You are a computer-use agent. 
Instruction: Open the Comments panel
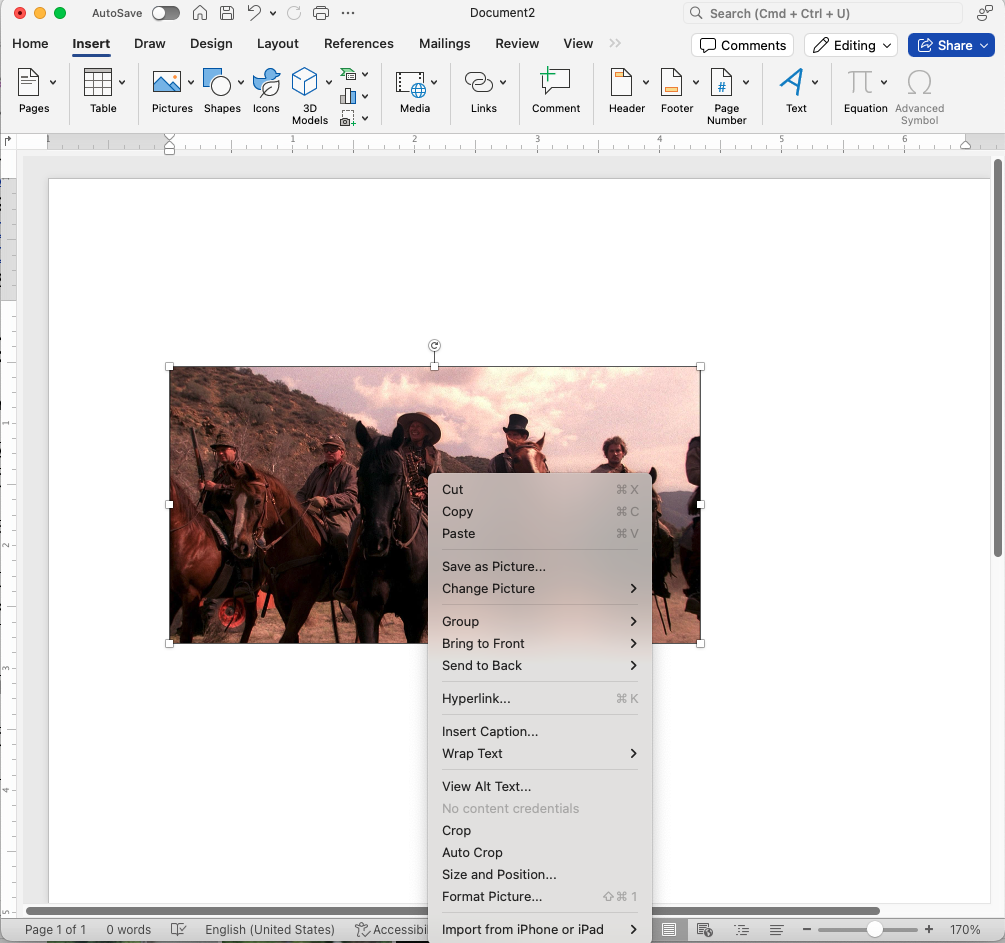(x=743, y=45)
